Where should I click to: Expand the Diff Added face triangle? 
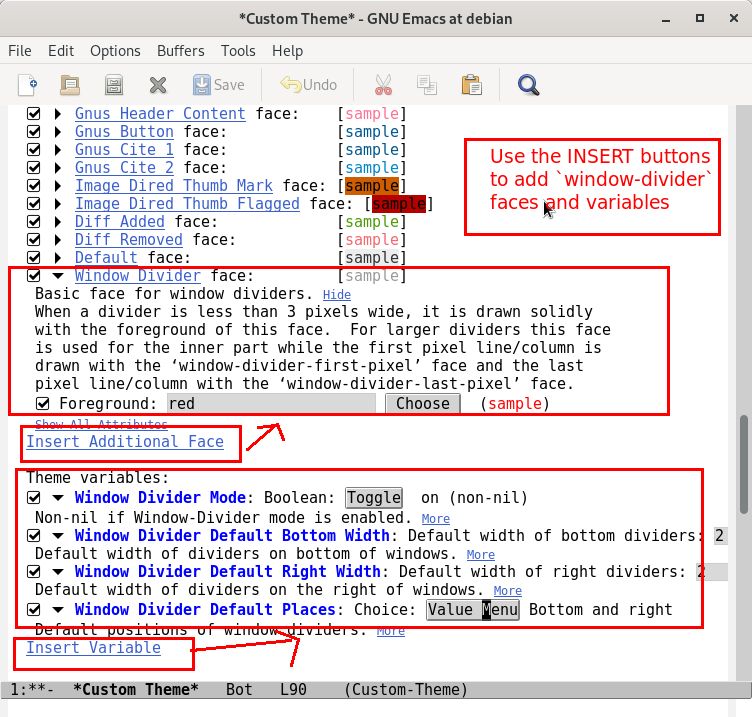pos(58,222)
